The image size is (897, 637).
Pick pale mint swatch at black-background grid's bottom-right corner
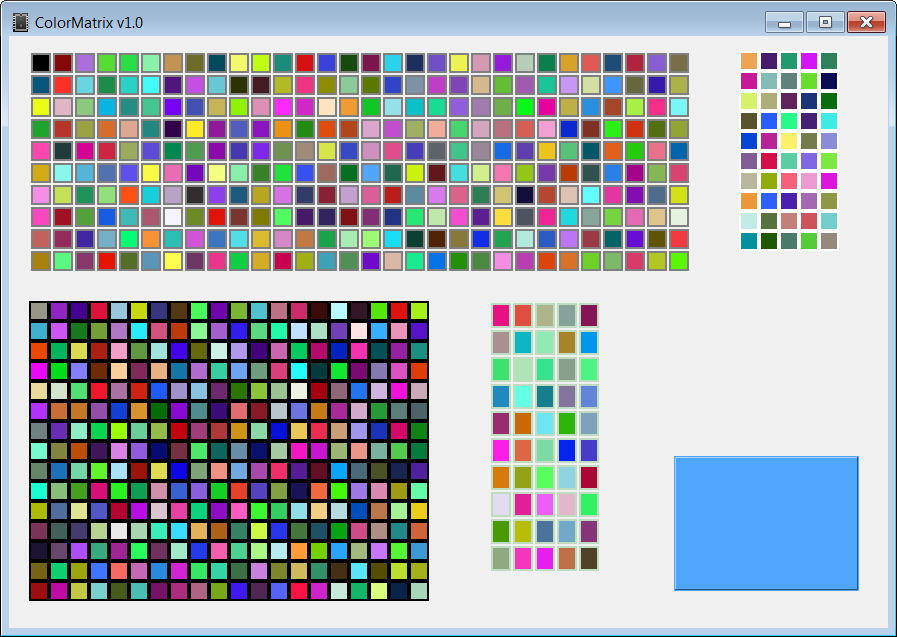419,591
